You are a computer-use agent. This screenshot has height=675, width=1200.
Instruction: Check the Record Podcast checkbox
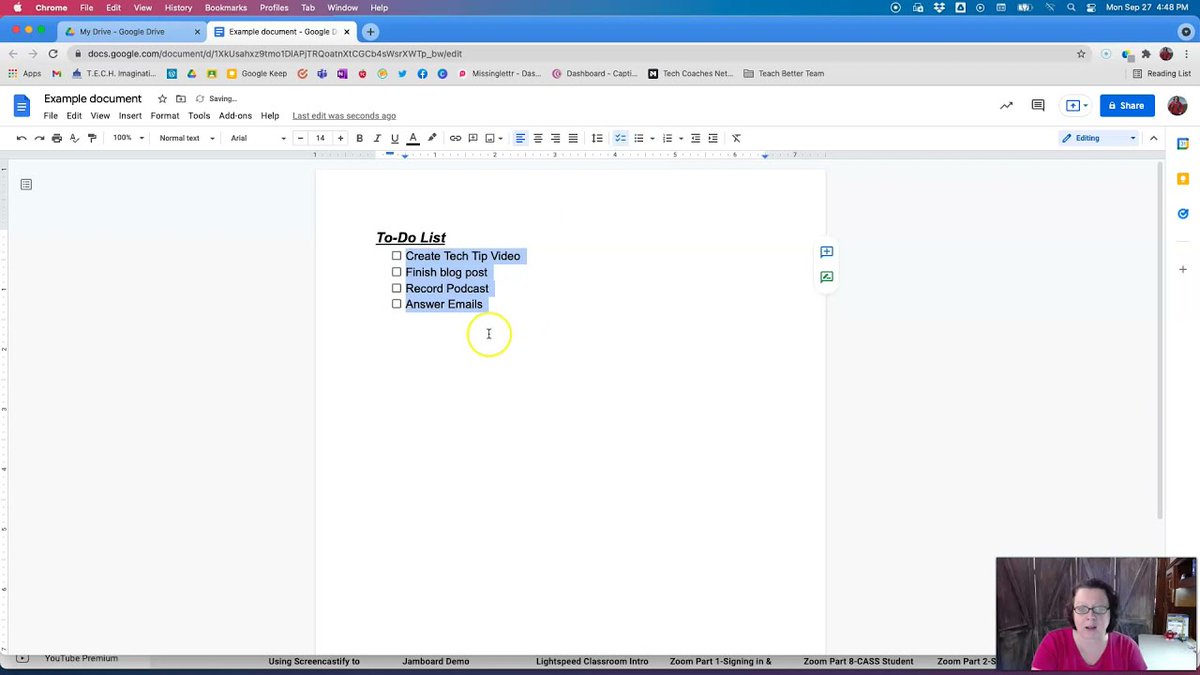click(x=396, y=288)
